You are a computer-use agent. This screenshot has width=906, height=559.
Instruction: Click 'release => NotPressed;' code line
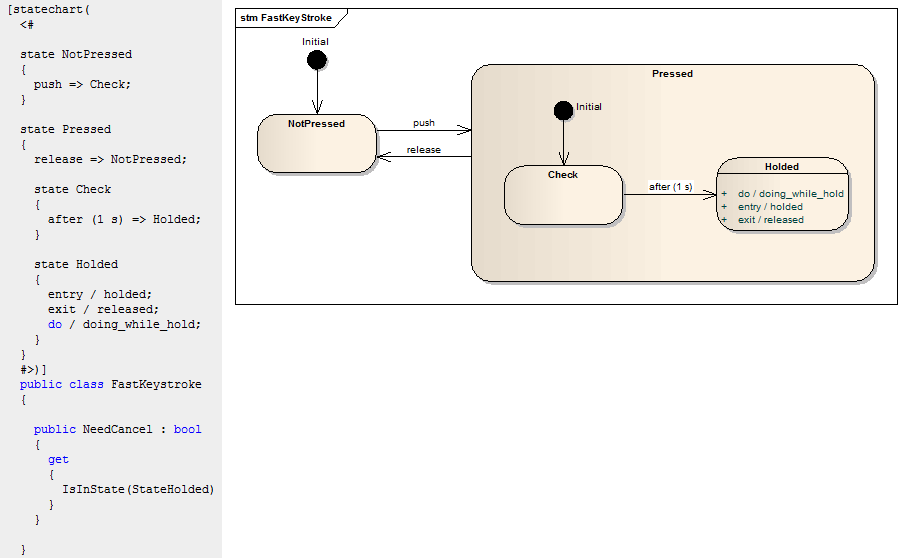coord(110,159)
